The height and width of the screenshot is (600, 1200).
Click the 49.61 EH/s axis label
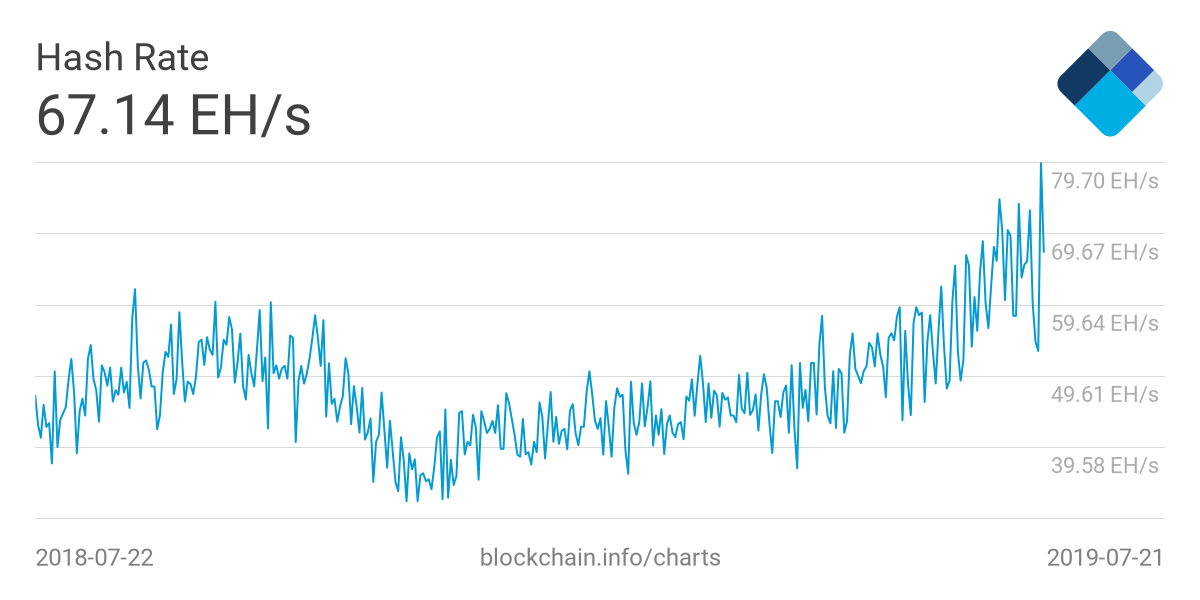1104,394
